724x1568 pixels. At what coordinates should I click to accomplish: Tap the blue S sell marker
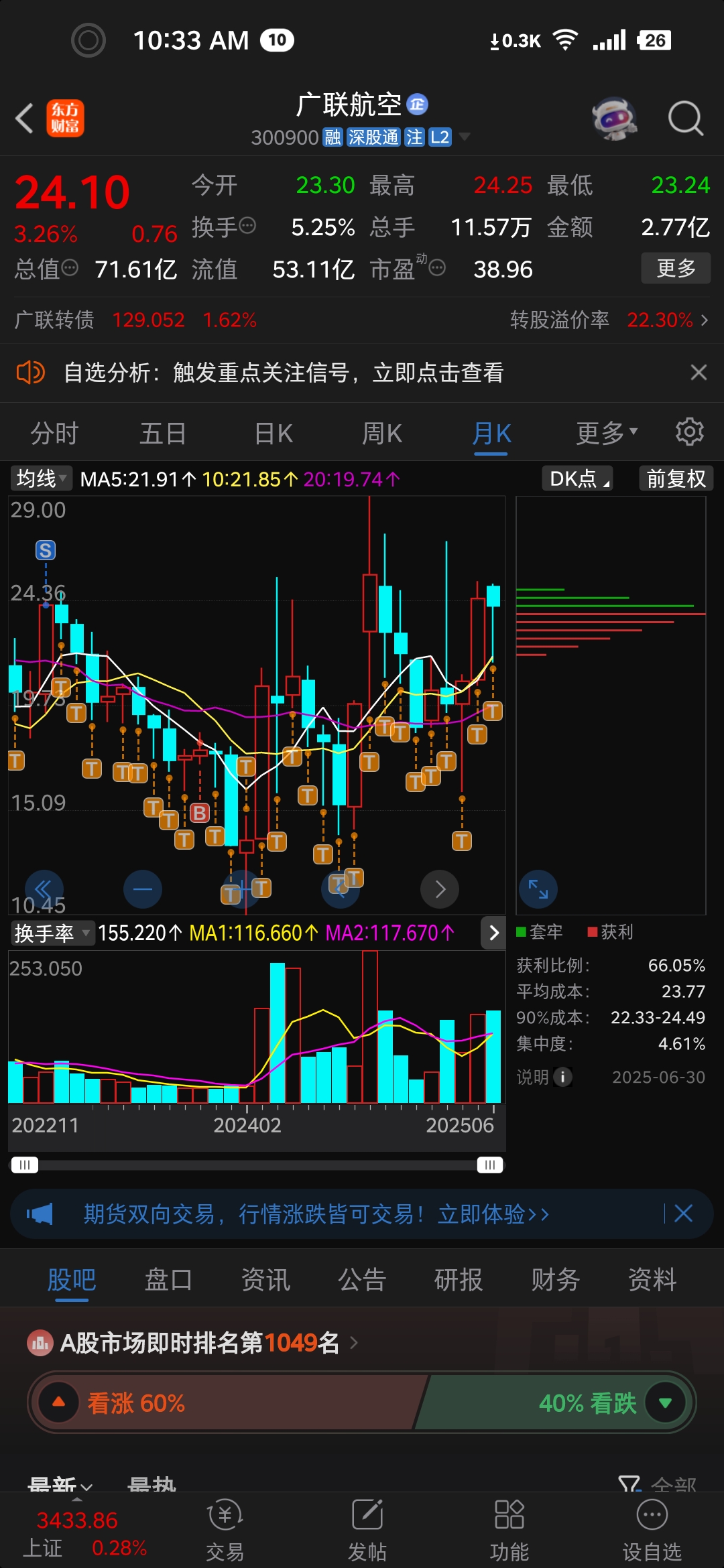46,550
